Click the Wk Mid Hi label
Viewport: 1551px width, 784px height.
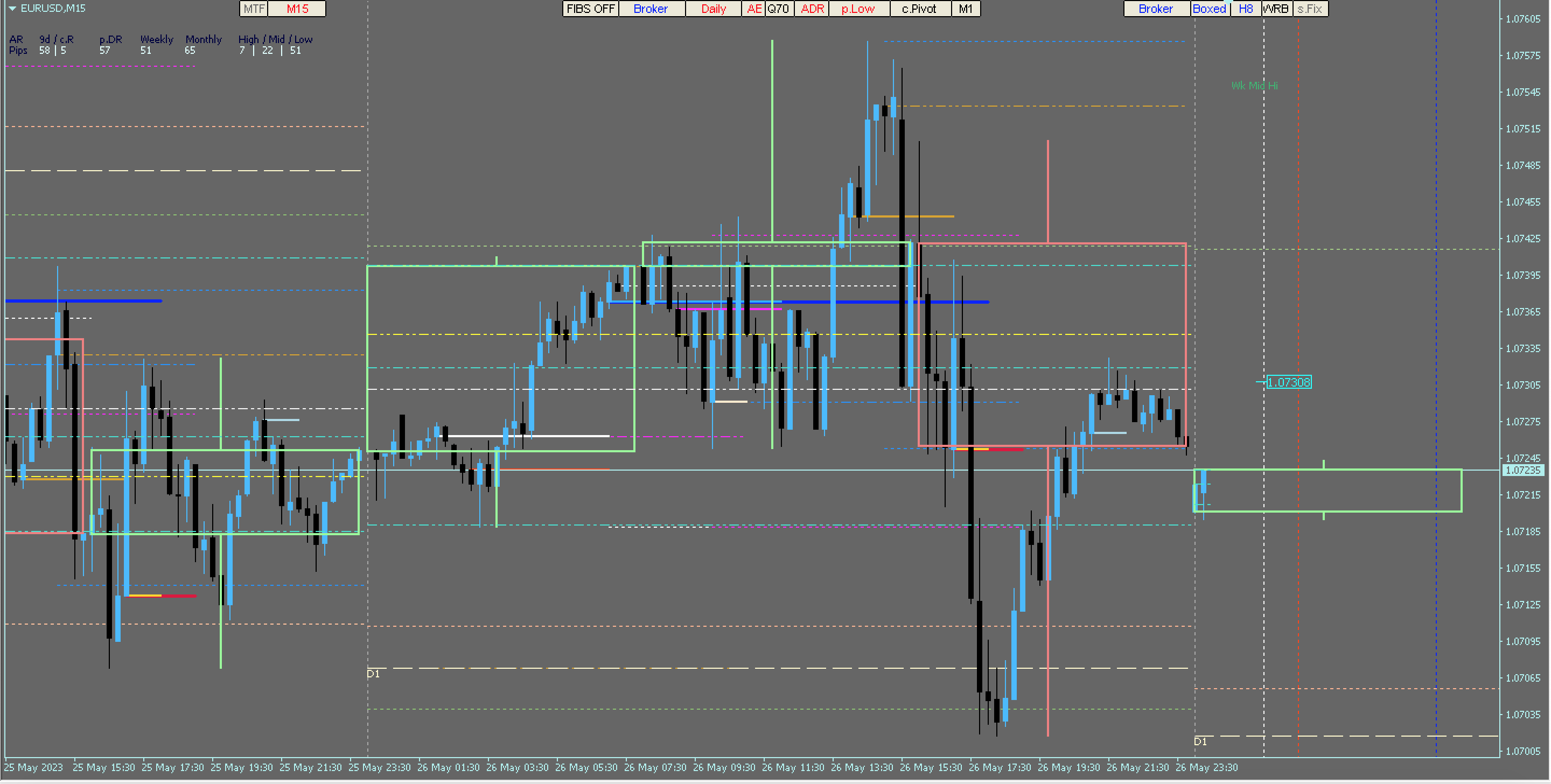1254,86
